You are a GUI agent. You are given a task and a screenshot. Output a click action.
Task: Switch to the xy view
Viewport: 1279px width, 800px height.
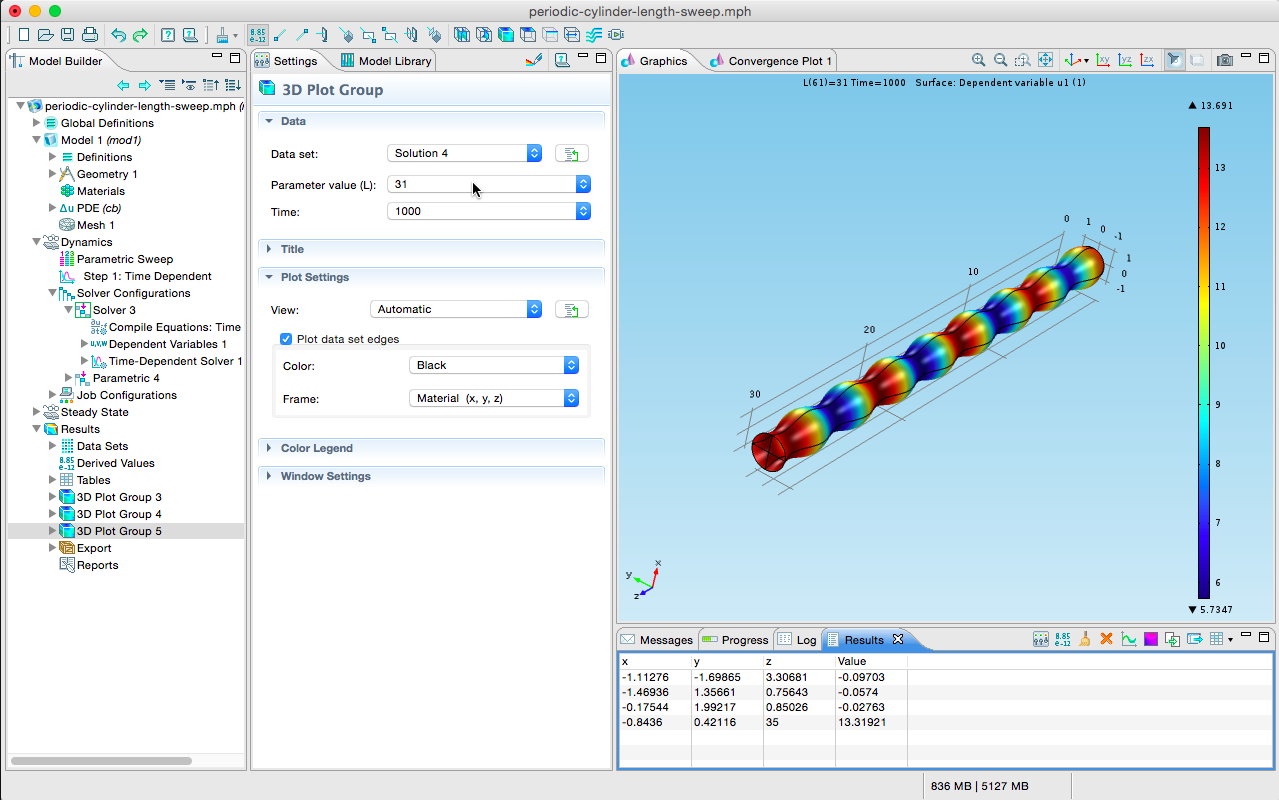coord(1104,60)
